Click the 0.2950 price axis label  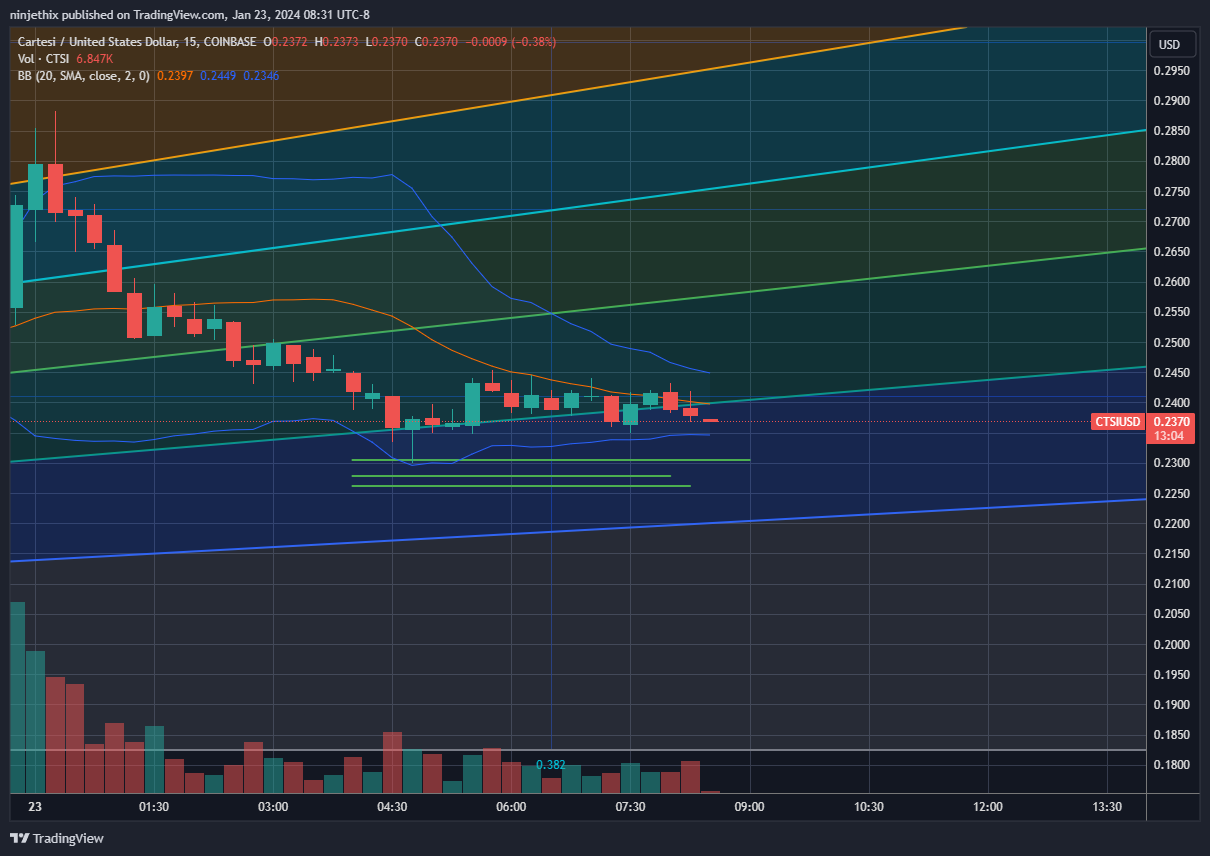(x=1170, y=71)
